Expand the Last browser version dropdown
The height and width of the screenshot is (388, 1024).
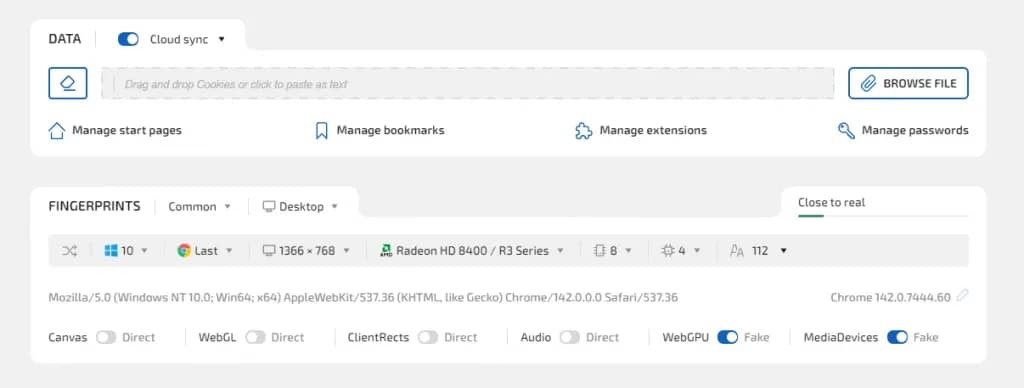coord(205,251)
